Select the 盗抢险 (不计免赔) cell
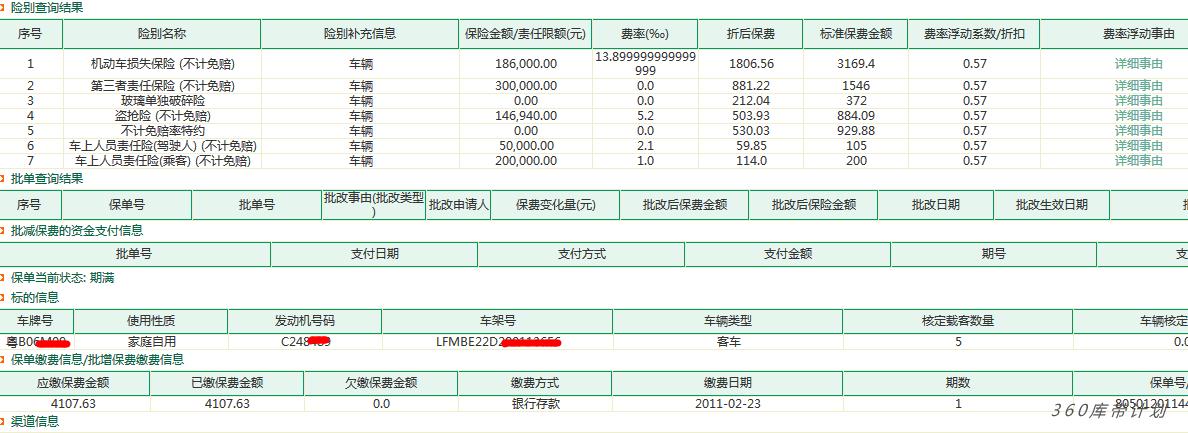Image resolution: width=1188 pixels, height=433 pixels. click(162, 116)
